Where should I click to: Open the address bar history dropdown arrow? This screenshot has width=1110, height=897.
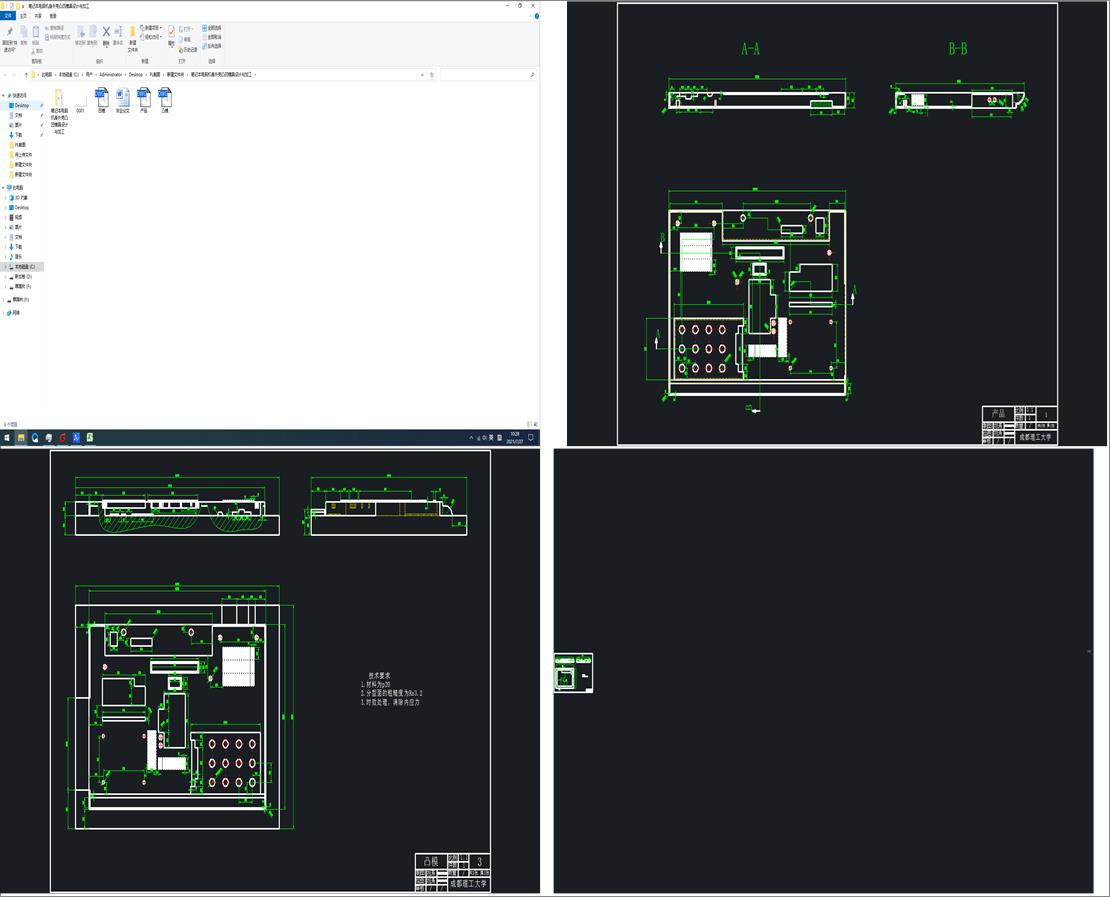click(x=423, y=74)
